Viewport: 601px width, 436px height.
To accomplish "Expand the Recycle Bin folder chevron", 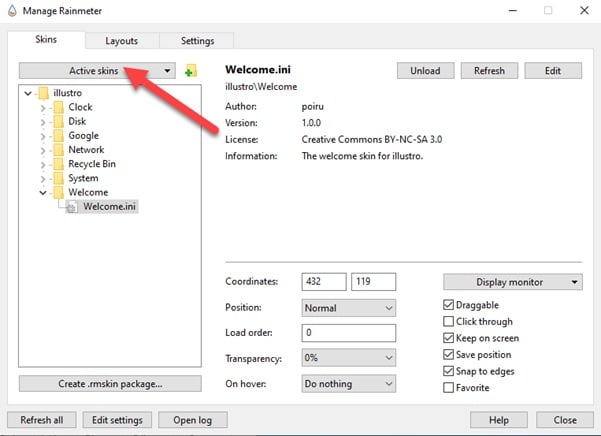I will coord(43,165).
